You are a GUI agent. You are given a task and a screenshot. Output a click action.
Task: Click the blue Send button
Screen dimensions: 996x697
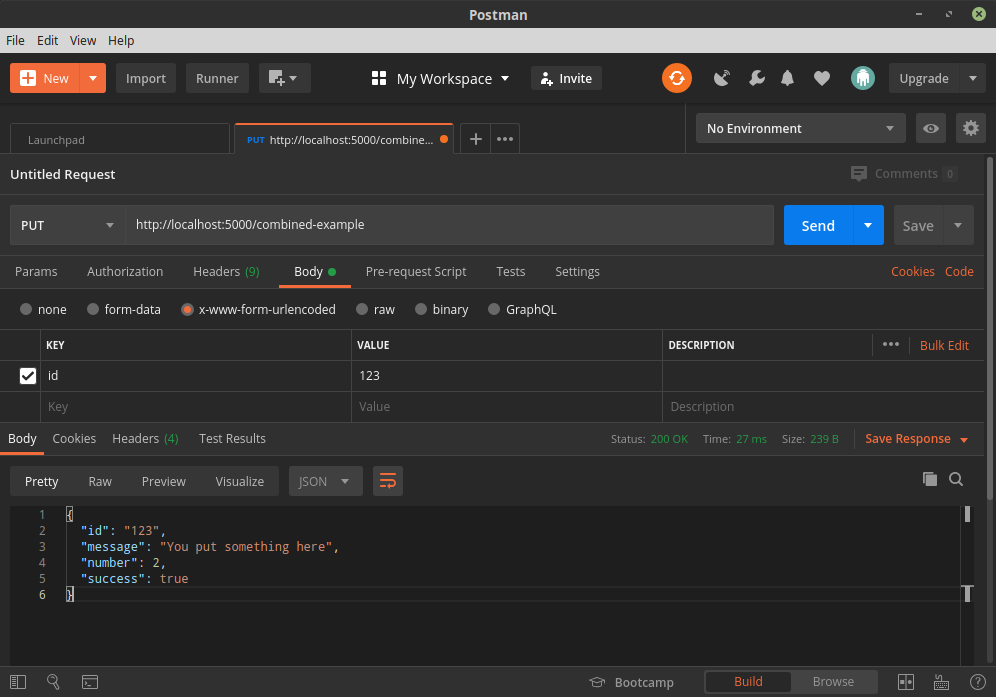coord(818,225)
